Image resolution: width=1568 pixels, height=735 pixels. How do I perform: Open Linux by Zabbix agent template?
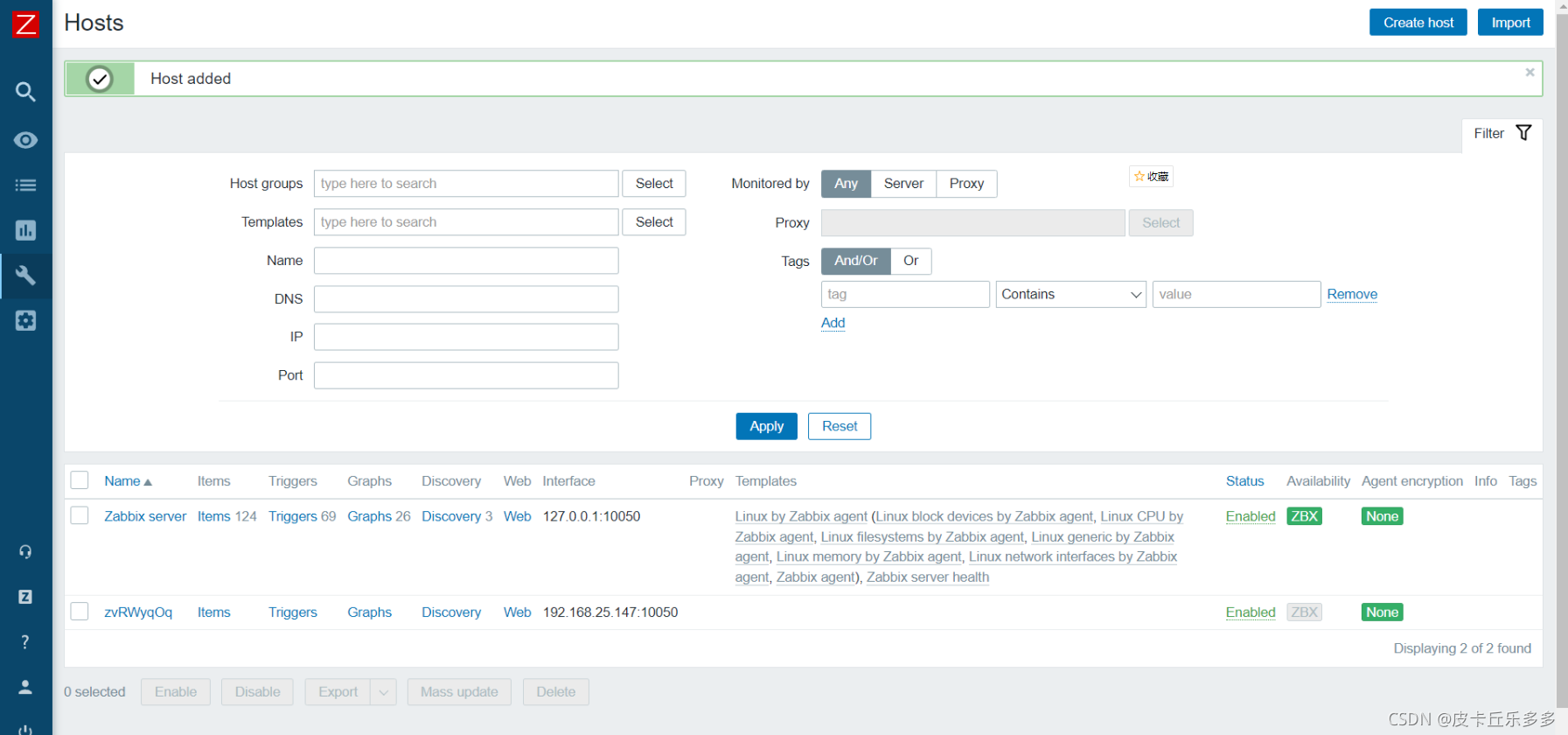(801, 516)
